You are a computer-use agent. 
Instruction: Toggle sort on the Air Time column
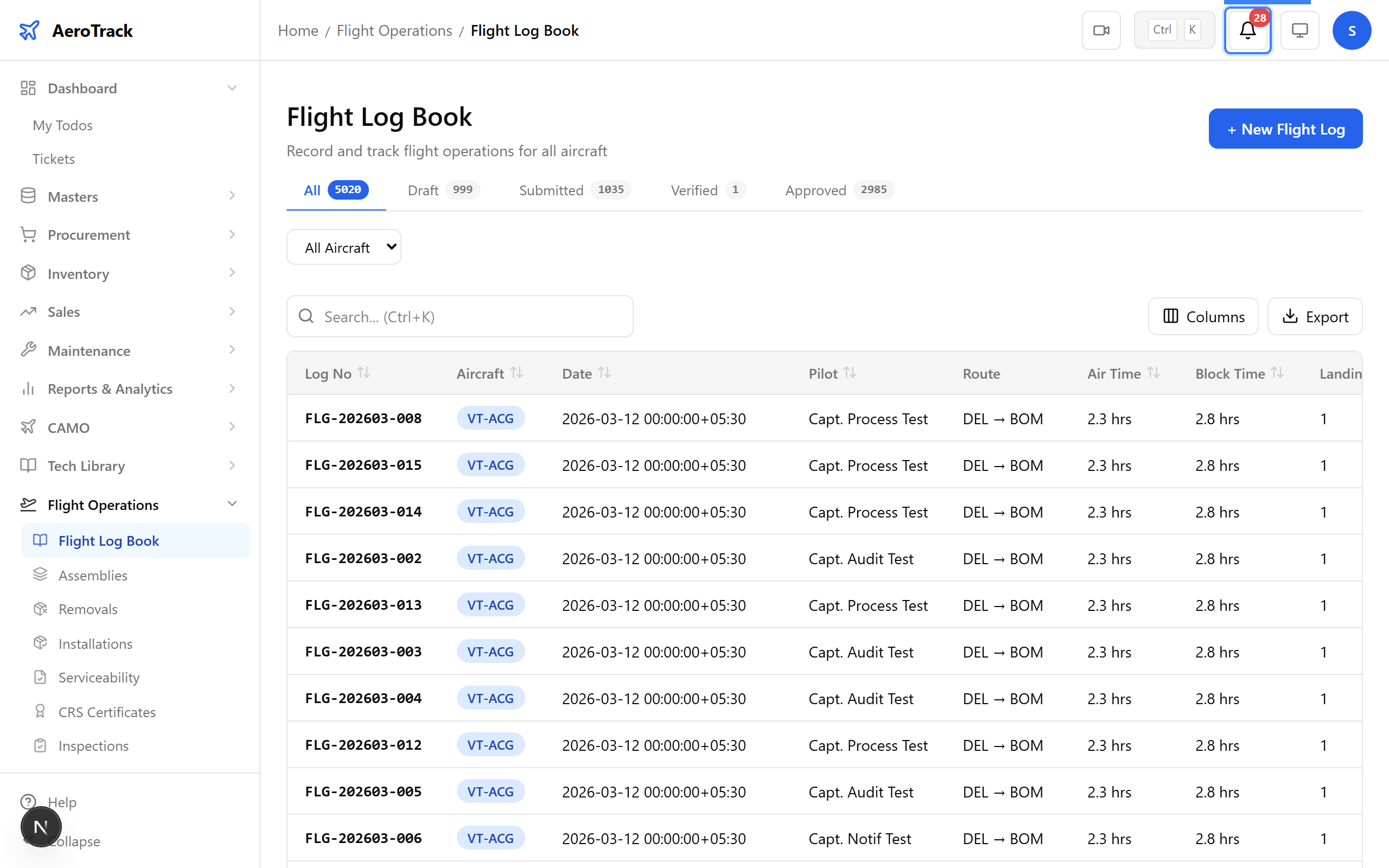1154,372
